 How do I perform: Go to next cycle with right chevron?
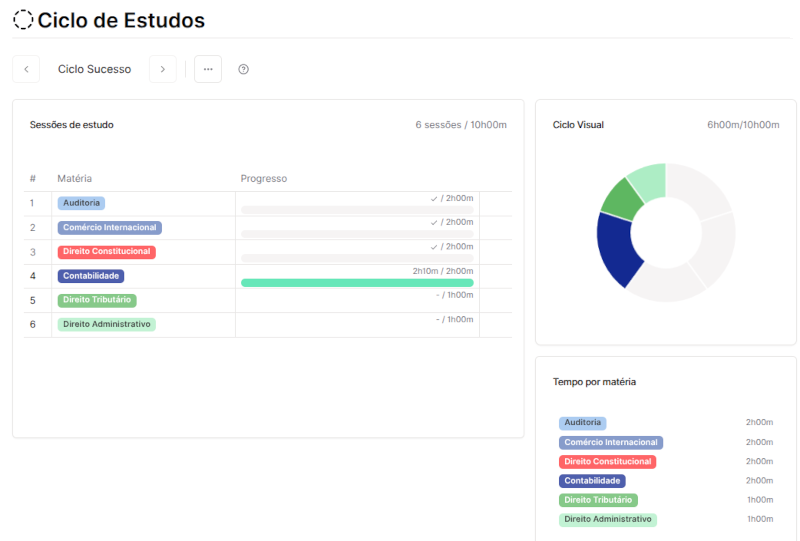pos(163,69)
